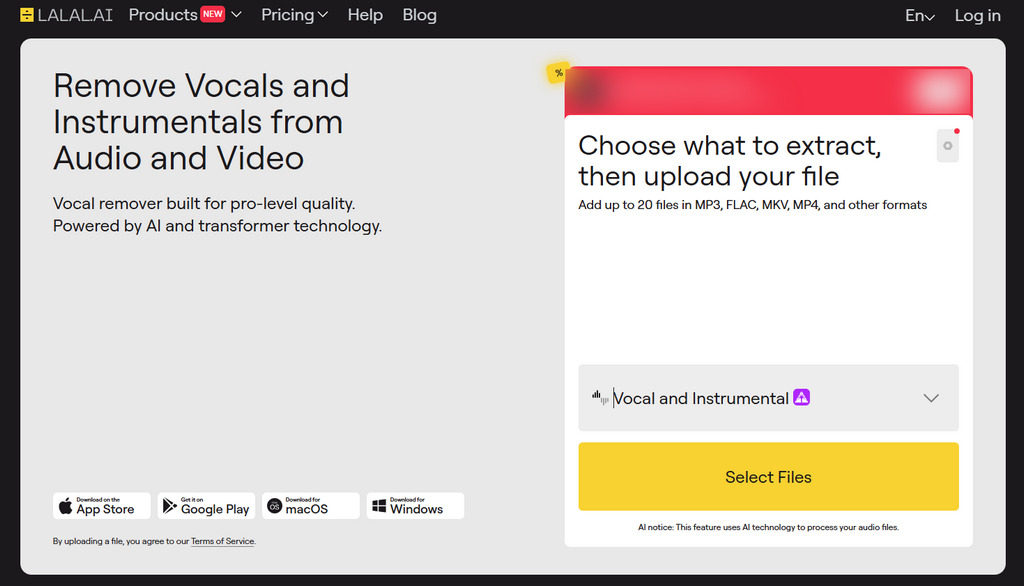Expand the Products menu chevron
This screenshot has height=586, width=1024.
point(236,15)
